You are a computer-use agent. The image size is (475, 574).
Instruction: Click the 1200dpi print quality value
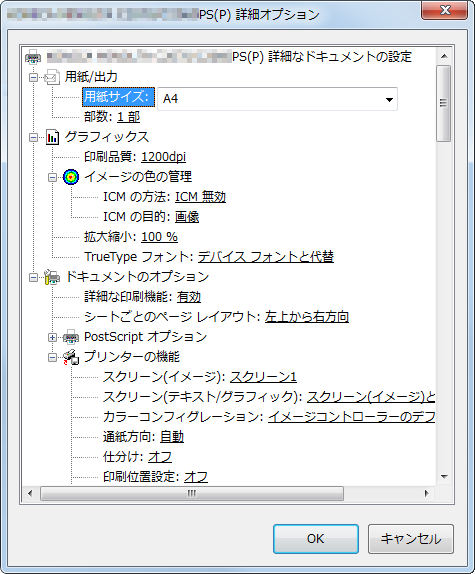click(x=163, y=157)
